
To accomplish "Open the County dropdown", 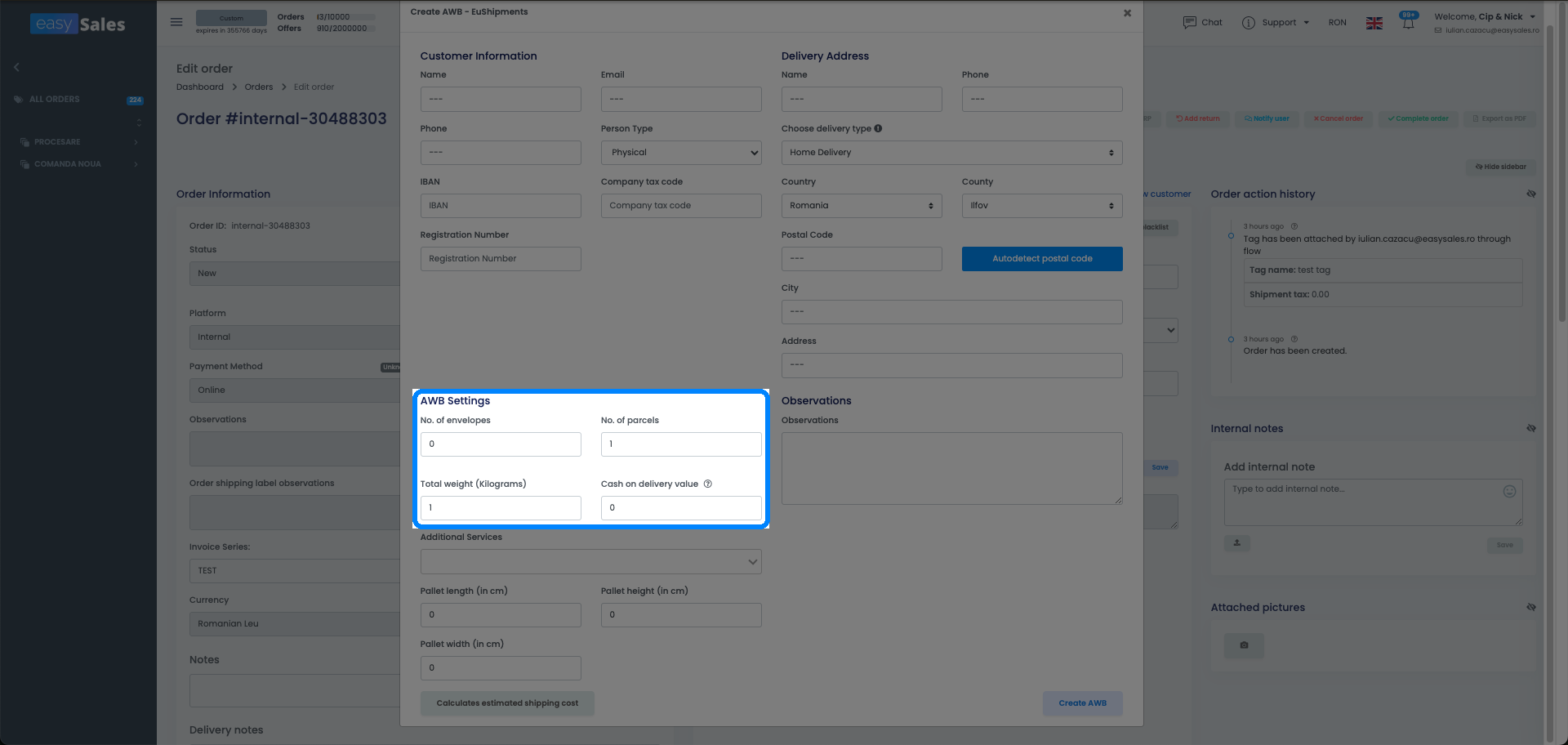I will pos(1042,206).
